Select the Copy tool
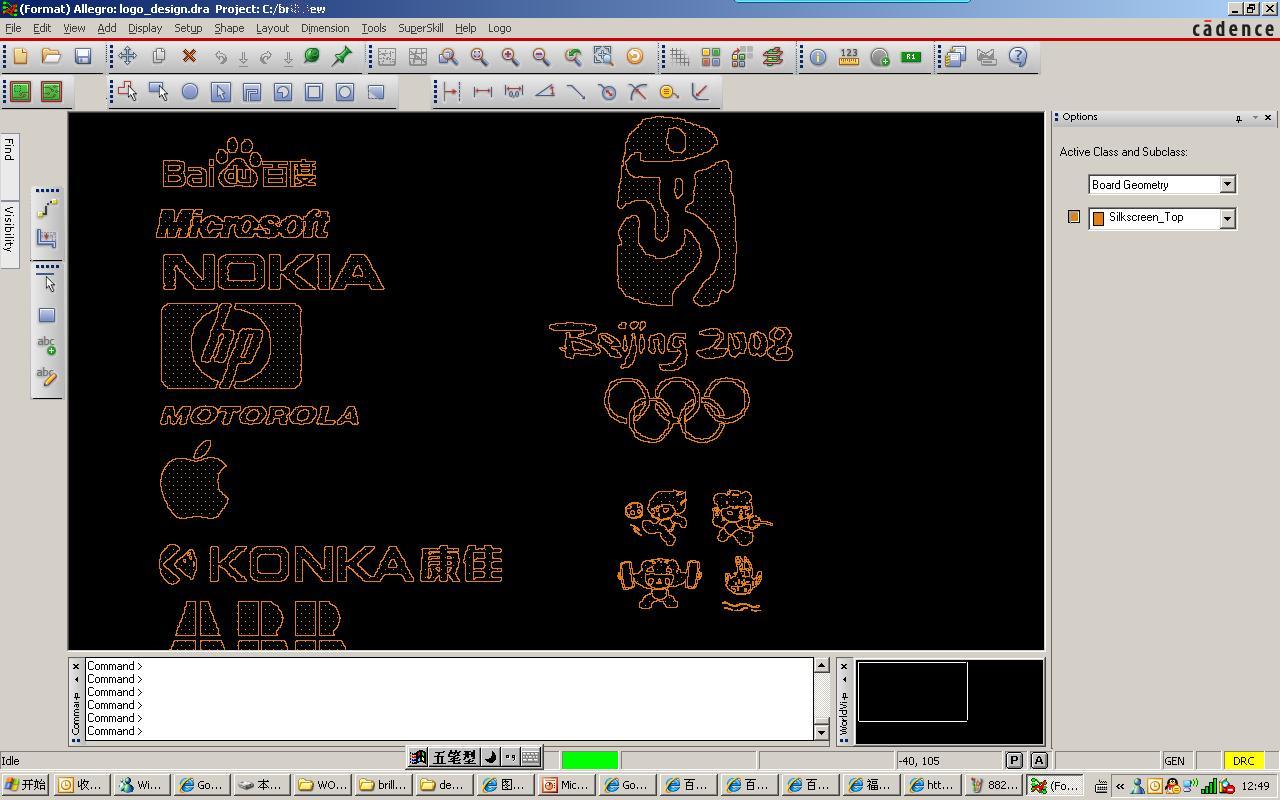The image size is (1280, 800). coord(158,57)
